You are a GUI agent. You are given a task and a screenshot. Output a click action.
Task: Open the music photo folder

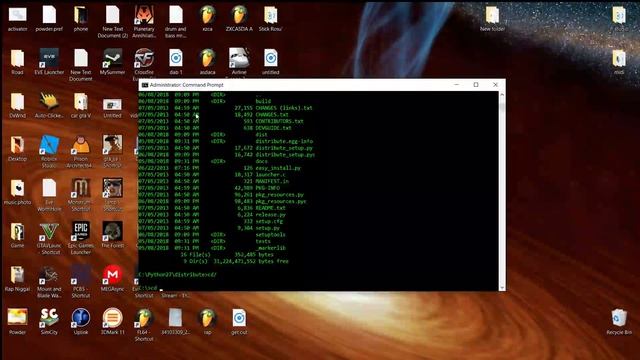(x=18, y=192)
